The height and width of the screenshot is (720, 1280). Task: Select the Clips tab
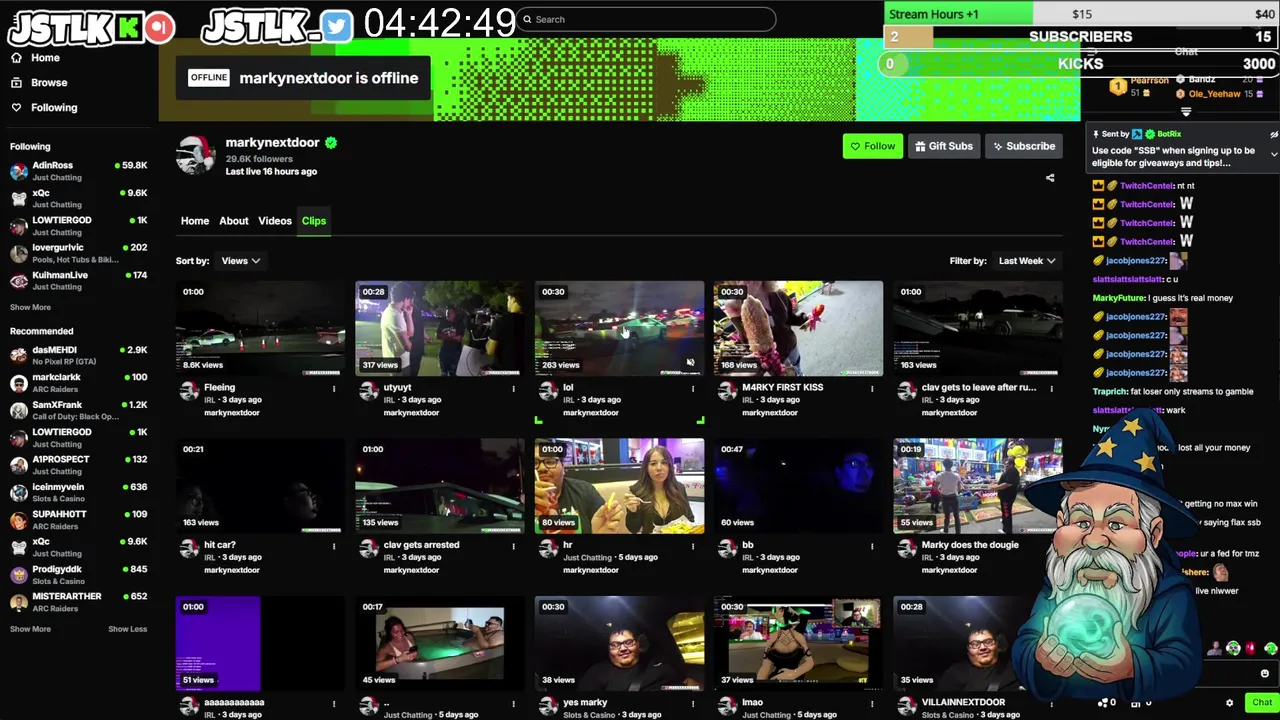pyautogui.click(x=314, y=221)
